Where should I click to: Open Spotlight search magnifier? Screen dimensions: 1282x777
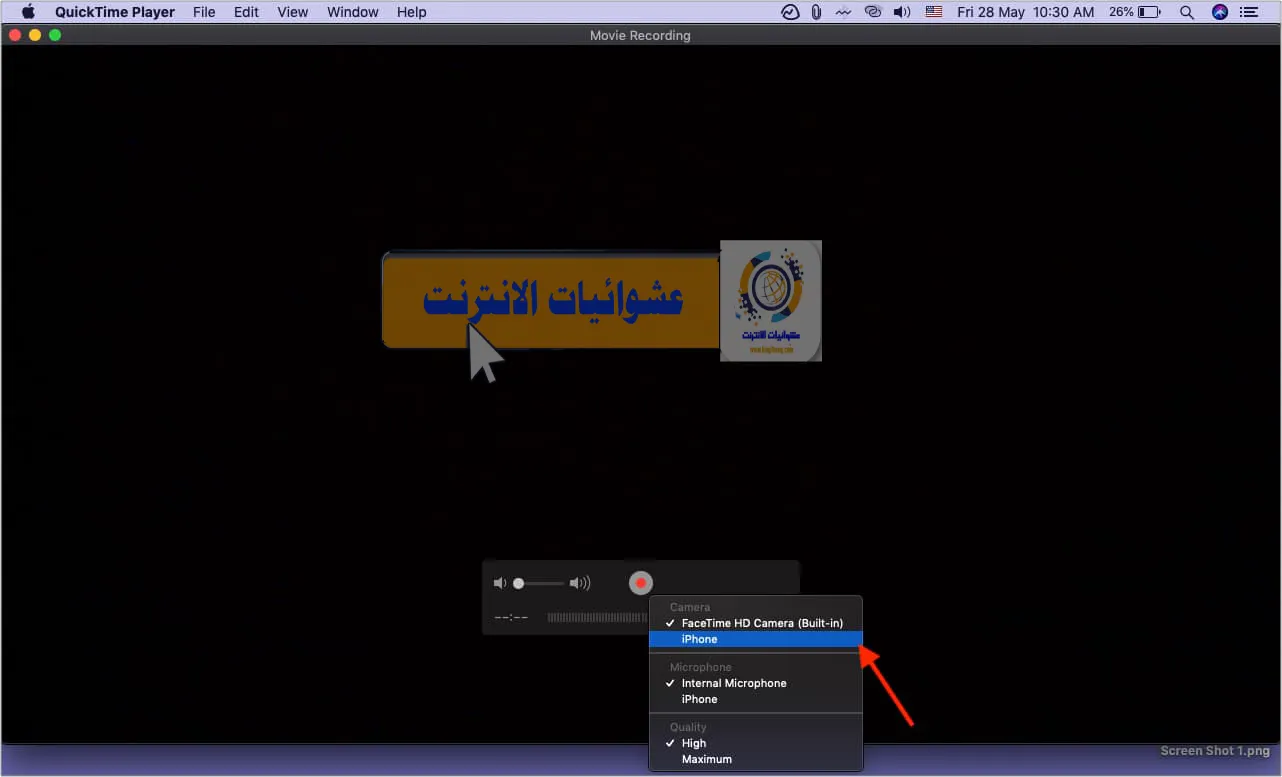coord(1187,12)
